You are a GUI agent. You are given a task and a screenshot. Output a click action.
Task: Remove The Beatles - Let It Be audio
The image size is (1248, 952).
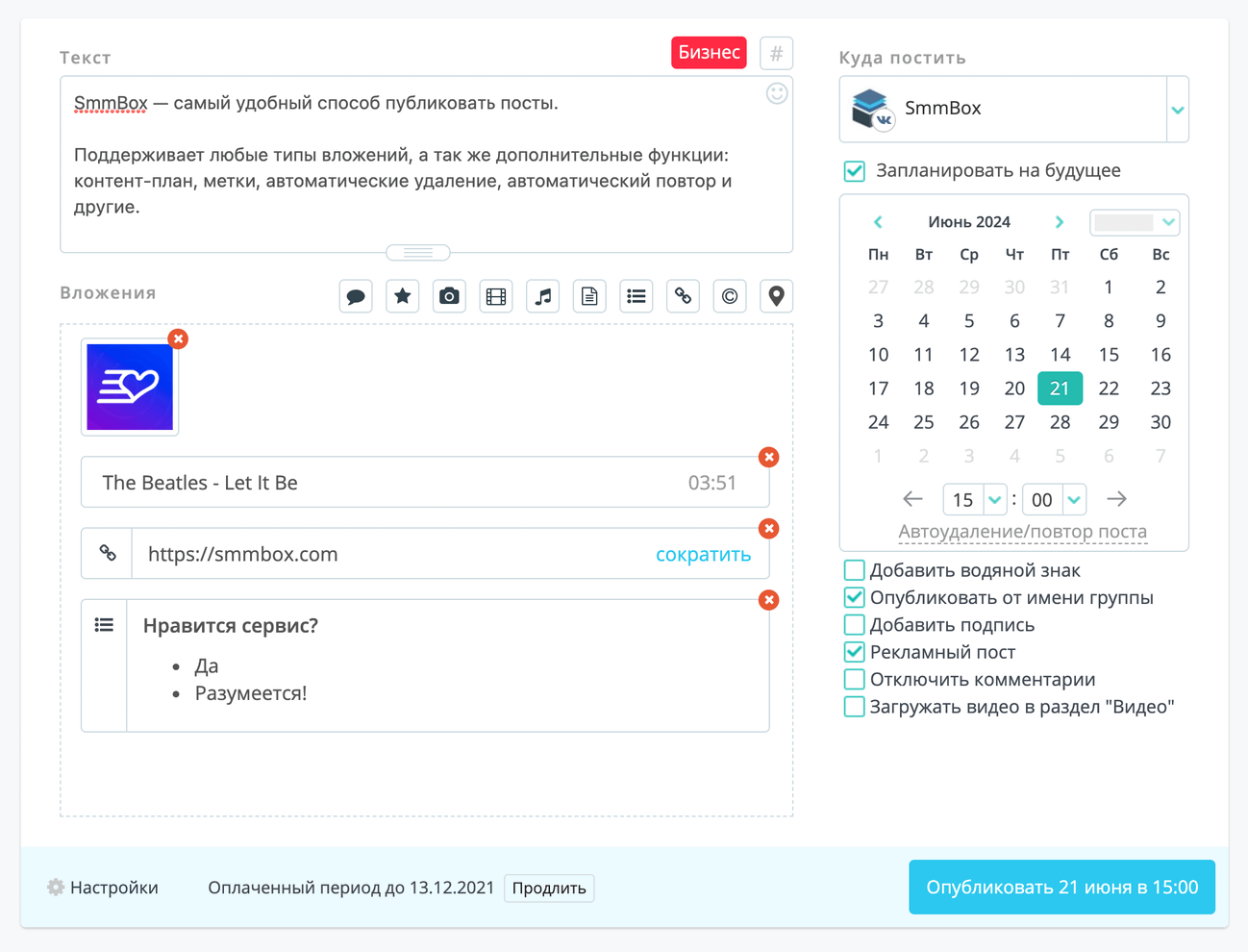tap(768, 457)
